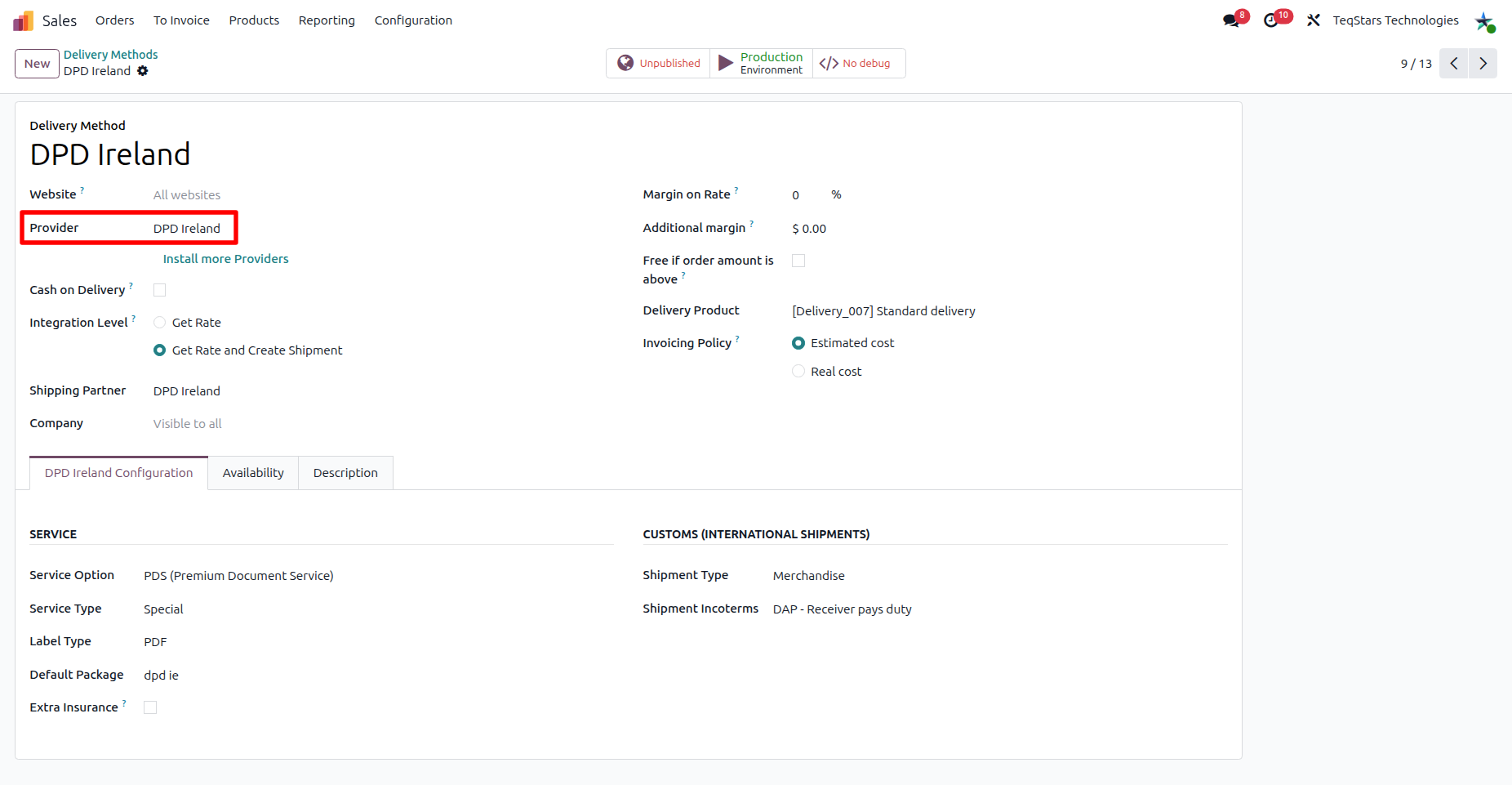Open the gear actions menu next to DPD Ireland
Screen dimensions: 1512x785
point(143,71)
